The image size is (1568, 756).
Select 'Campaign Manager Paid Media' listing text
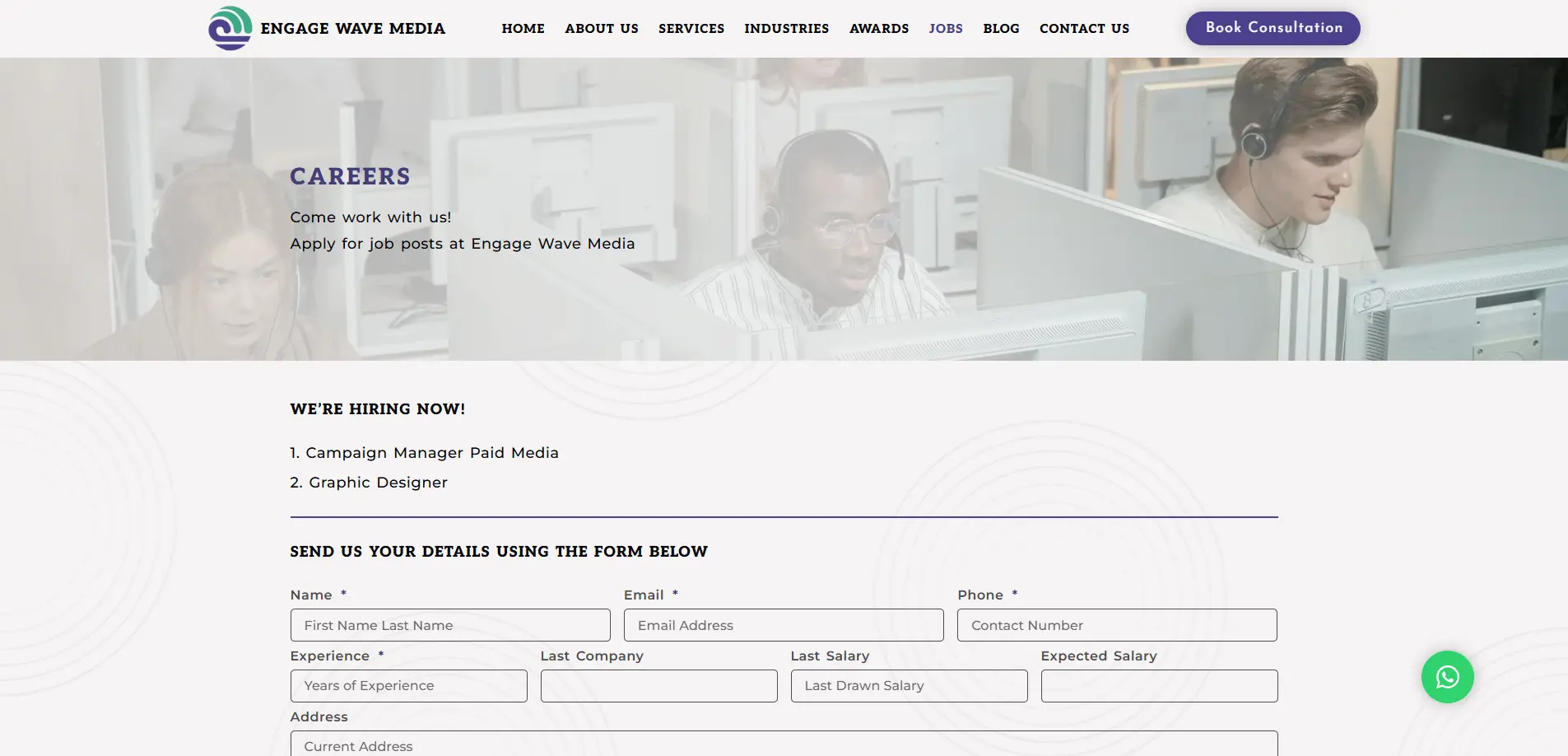point(432,453)
